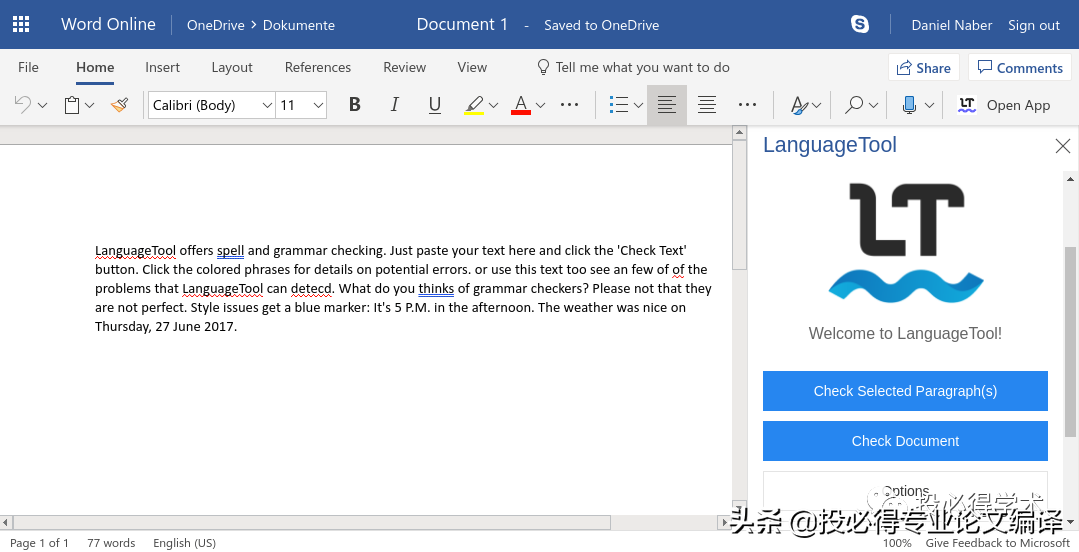Apply yellow text highlight color

(473, 105)
